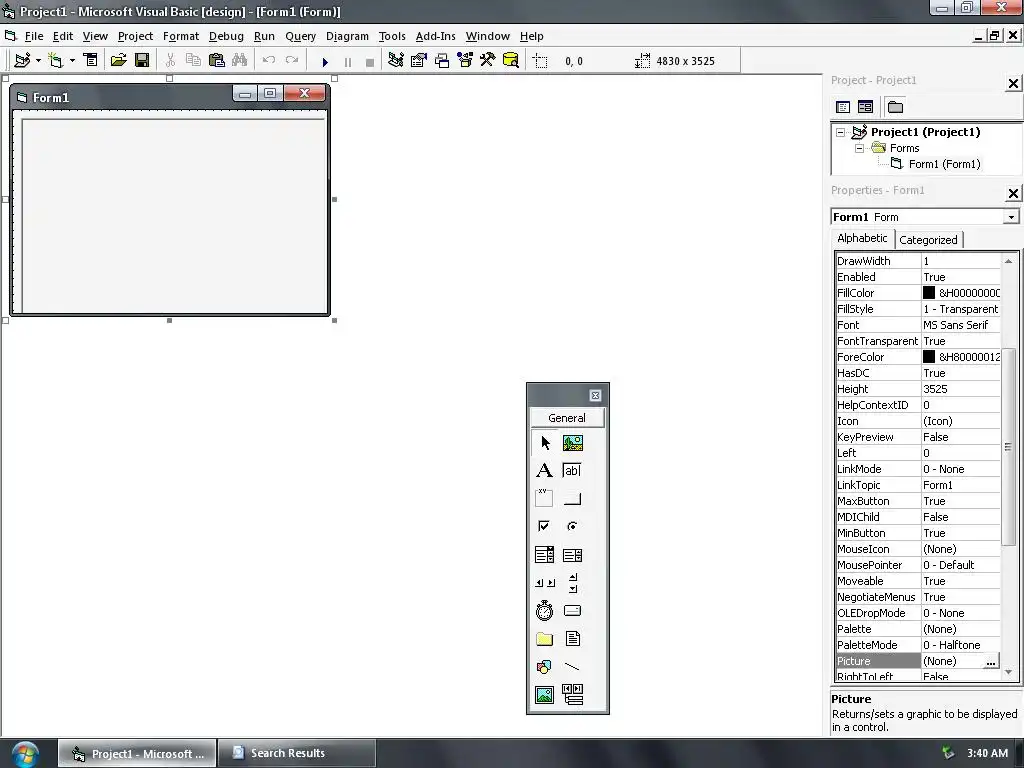Viewport: 1024px width, 768px height.
Task: Select the Line control in the toolbox
Action: coord(573,667)
